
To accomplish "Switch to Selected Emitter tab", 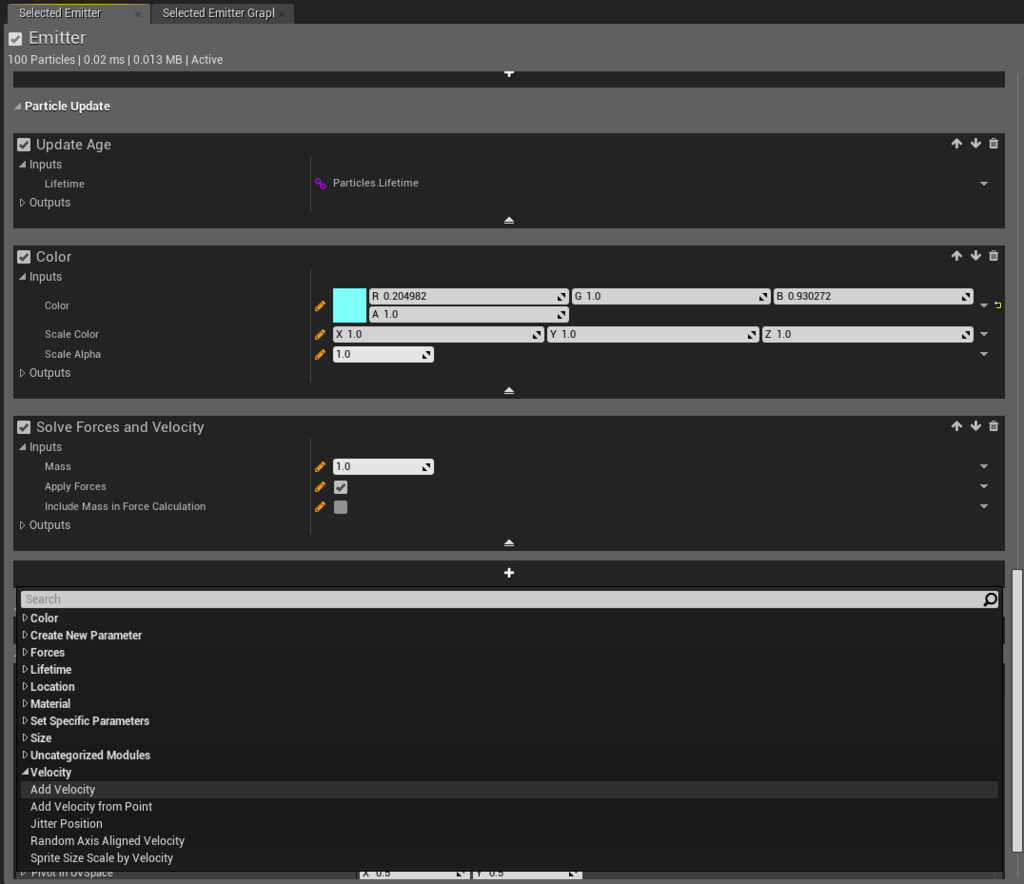I will coord(59,13).
